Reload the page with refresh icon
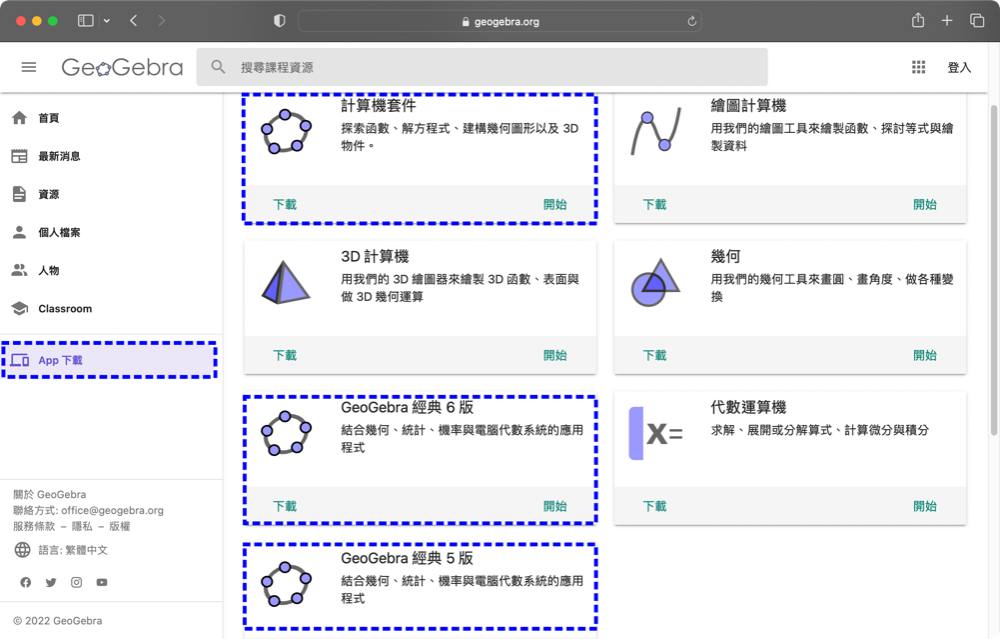 click(691, 21)
